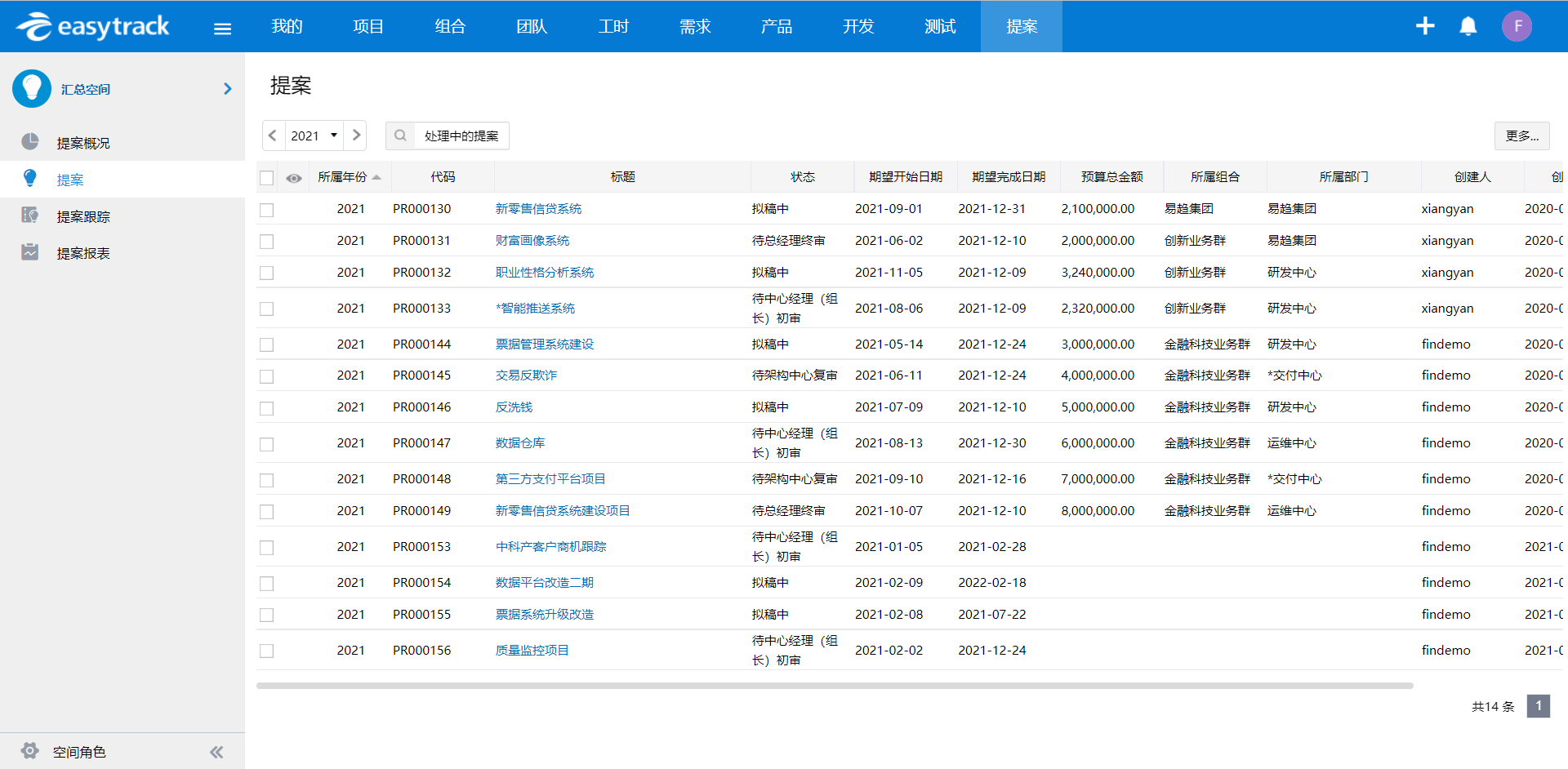Screen dimensions: 1568x769
Task: Open the user avatar F menu
Action: [1517, 26]
